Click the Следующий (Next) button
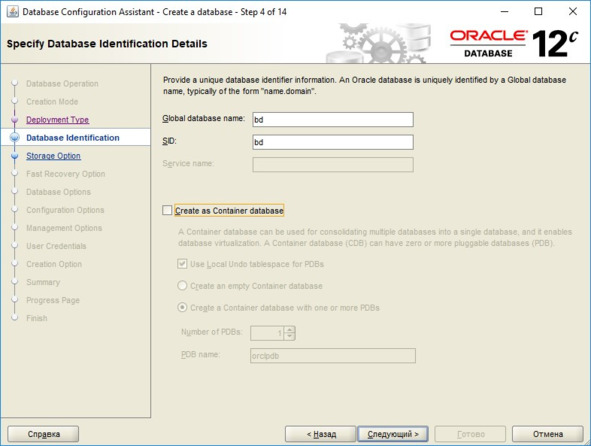 tap(393, 434)
